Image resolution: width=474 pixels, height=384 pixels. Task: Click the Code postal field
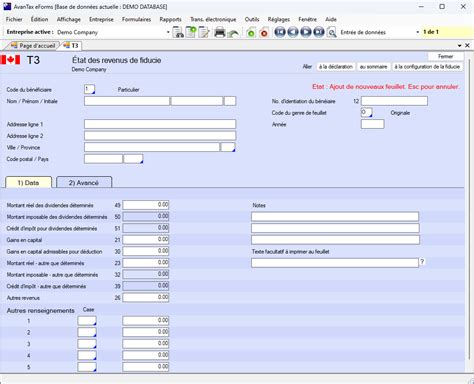103,159
